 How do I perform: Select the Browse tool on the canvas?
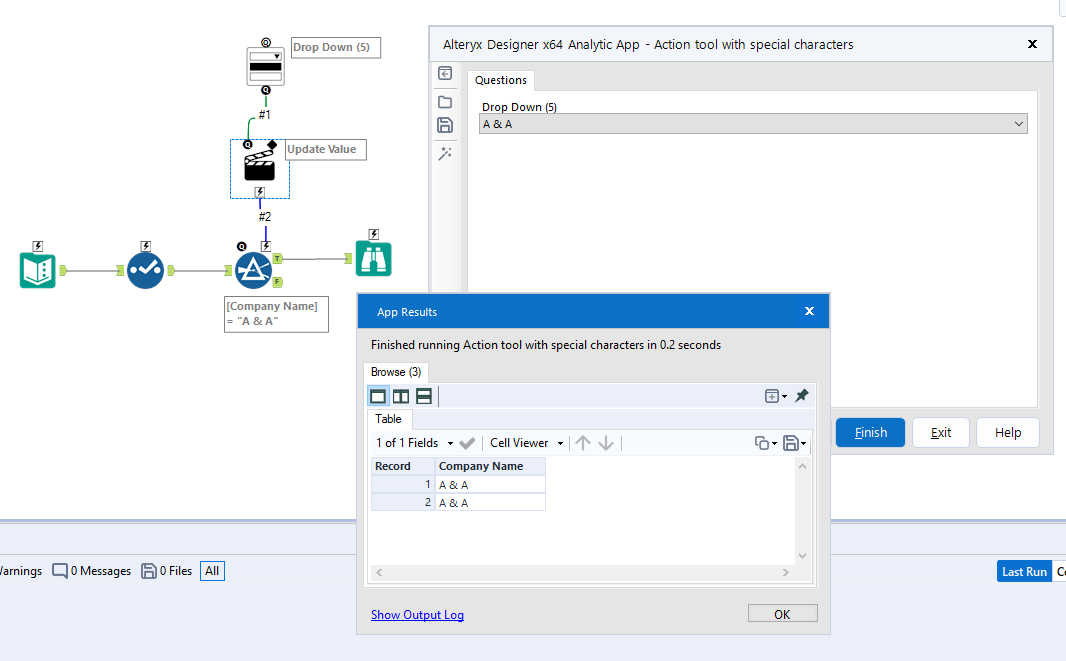click(373, 258)
